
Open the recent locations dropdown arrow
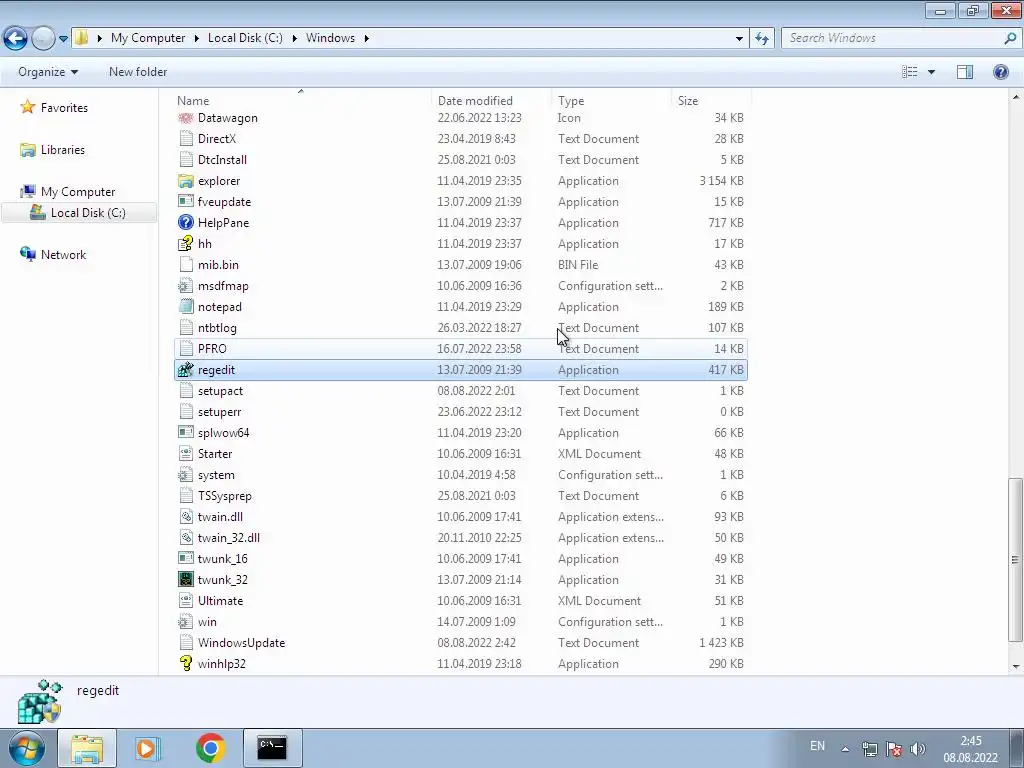tap(63, 39)
